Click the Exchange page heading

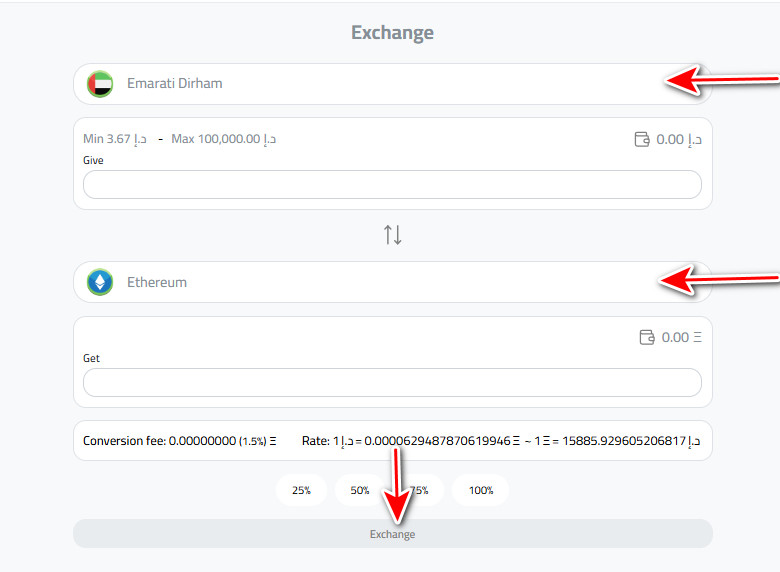click(392, 33)
